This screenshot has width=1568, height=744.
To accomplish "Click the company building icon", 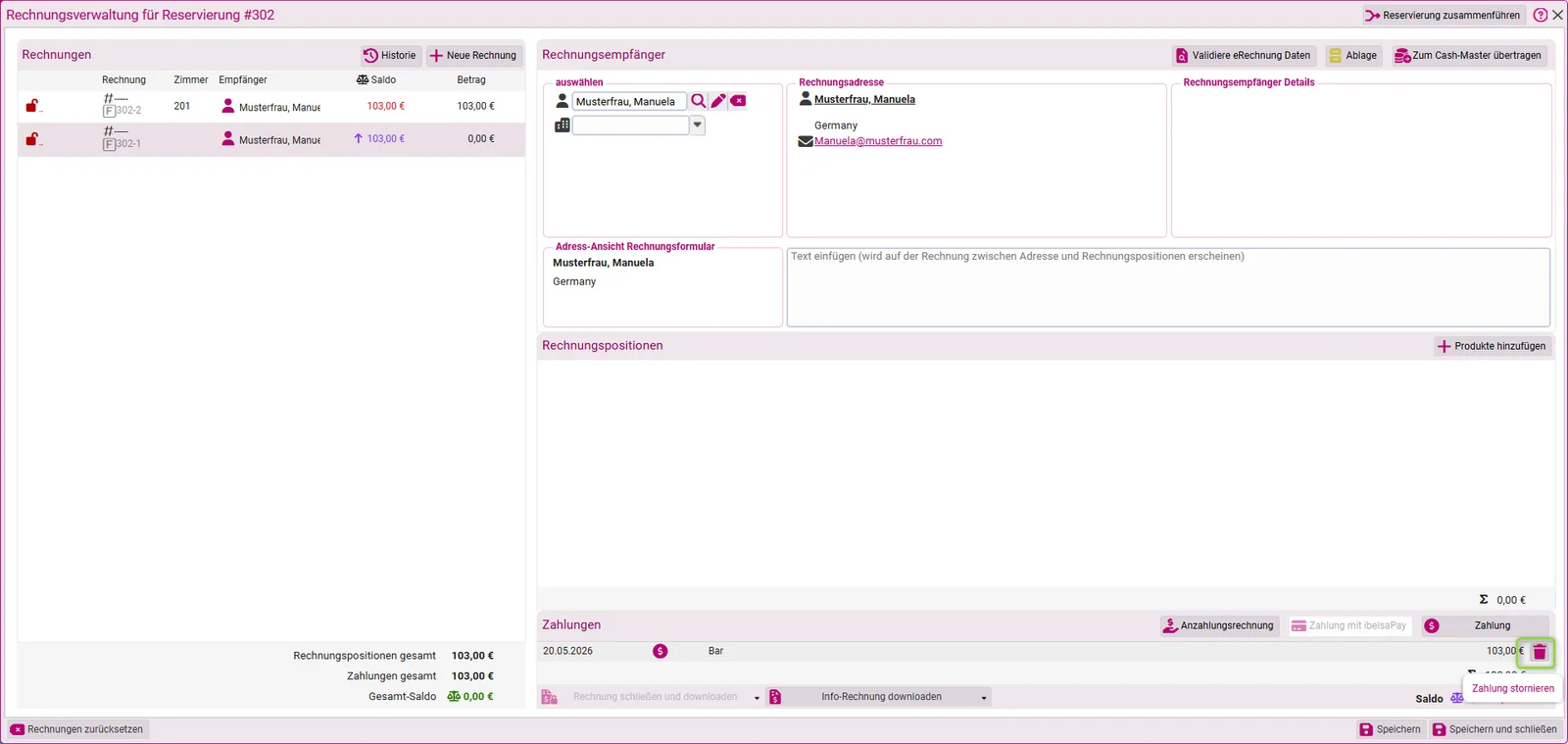I will [563, 125].
